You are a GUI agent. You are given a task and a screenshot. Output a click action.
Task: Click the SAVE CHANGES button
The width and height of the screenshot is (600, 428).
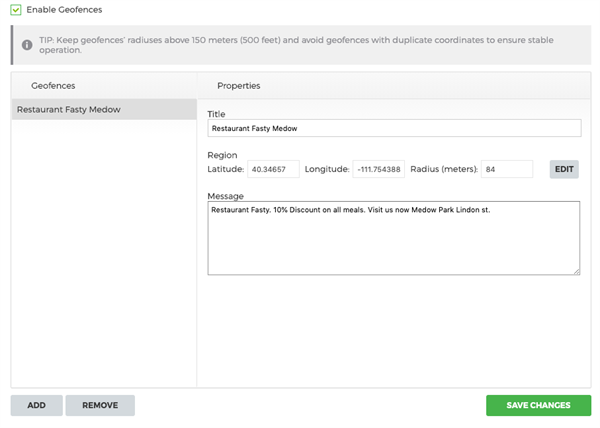538,405
